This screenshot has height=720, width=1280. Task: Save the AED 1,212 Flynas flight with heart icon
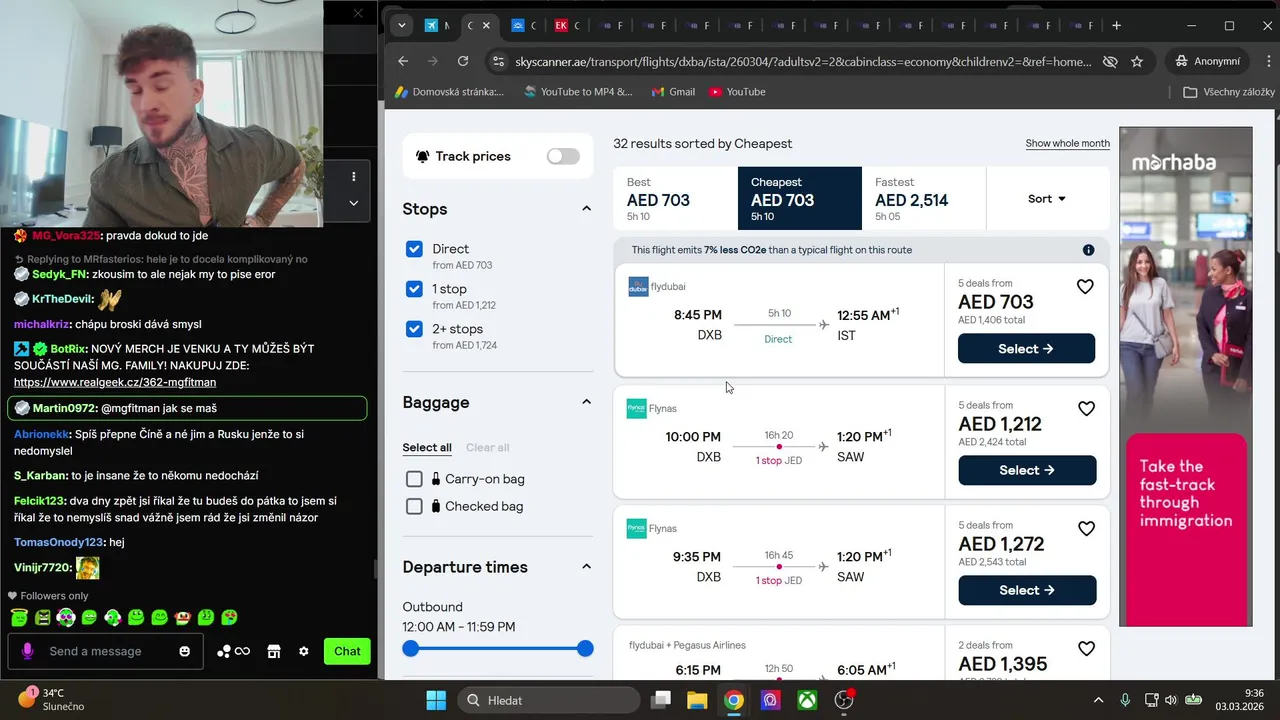tap(1086, 408)
